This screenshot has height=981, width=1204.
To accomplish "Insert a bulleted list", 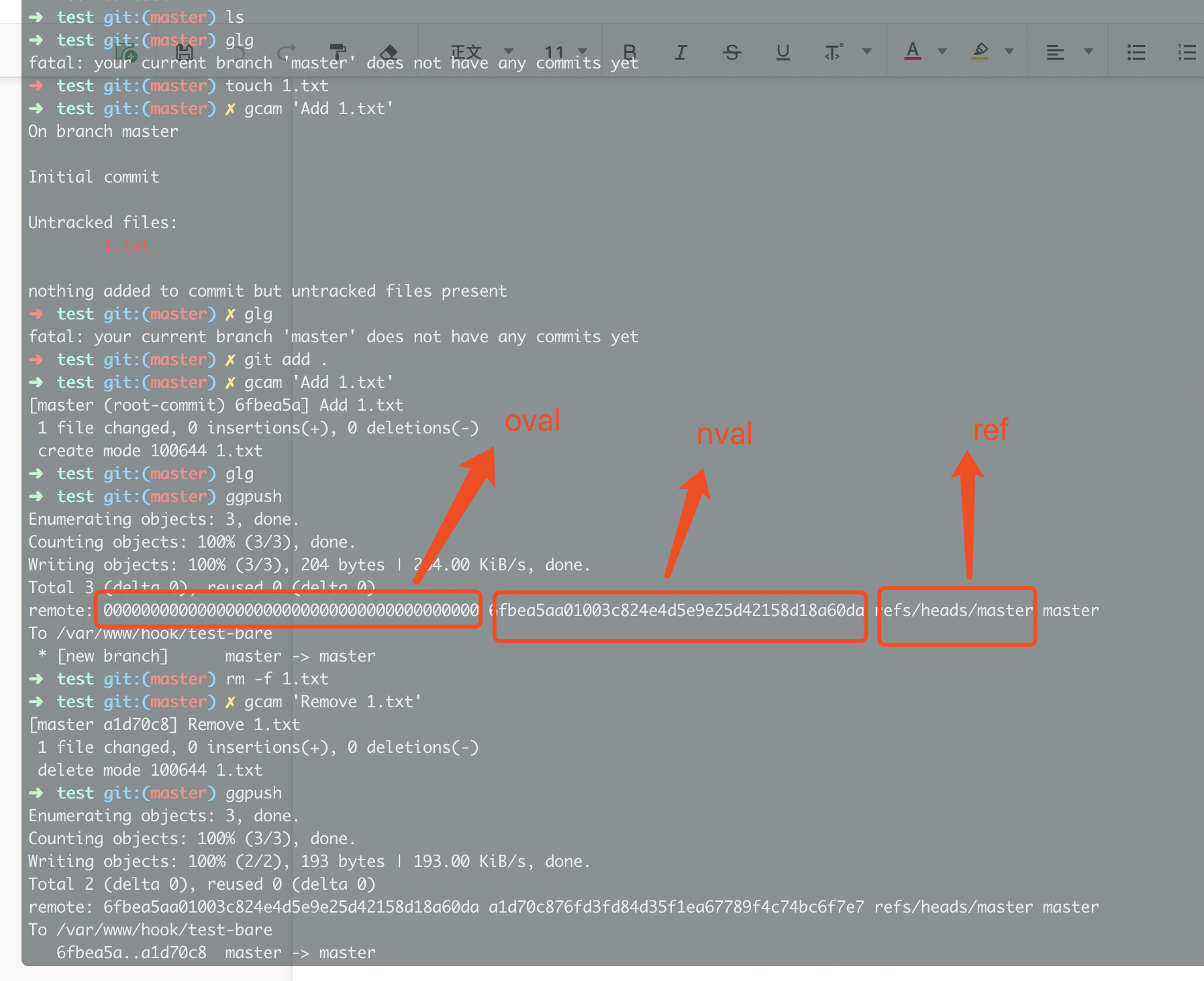I will point(1136,52).
